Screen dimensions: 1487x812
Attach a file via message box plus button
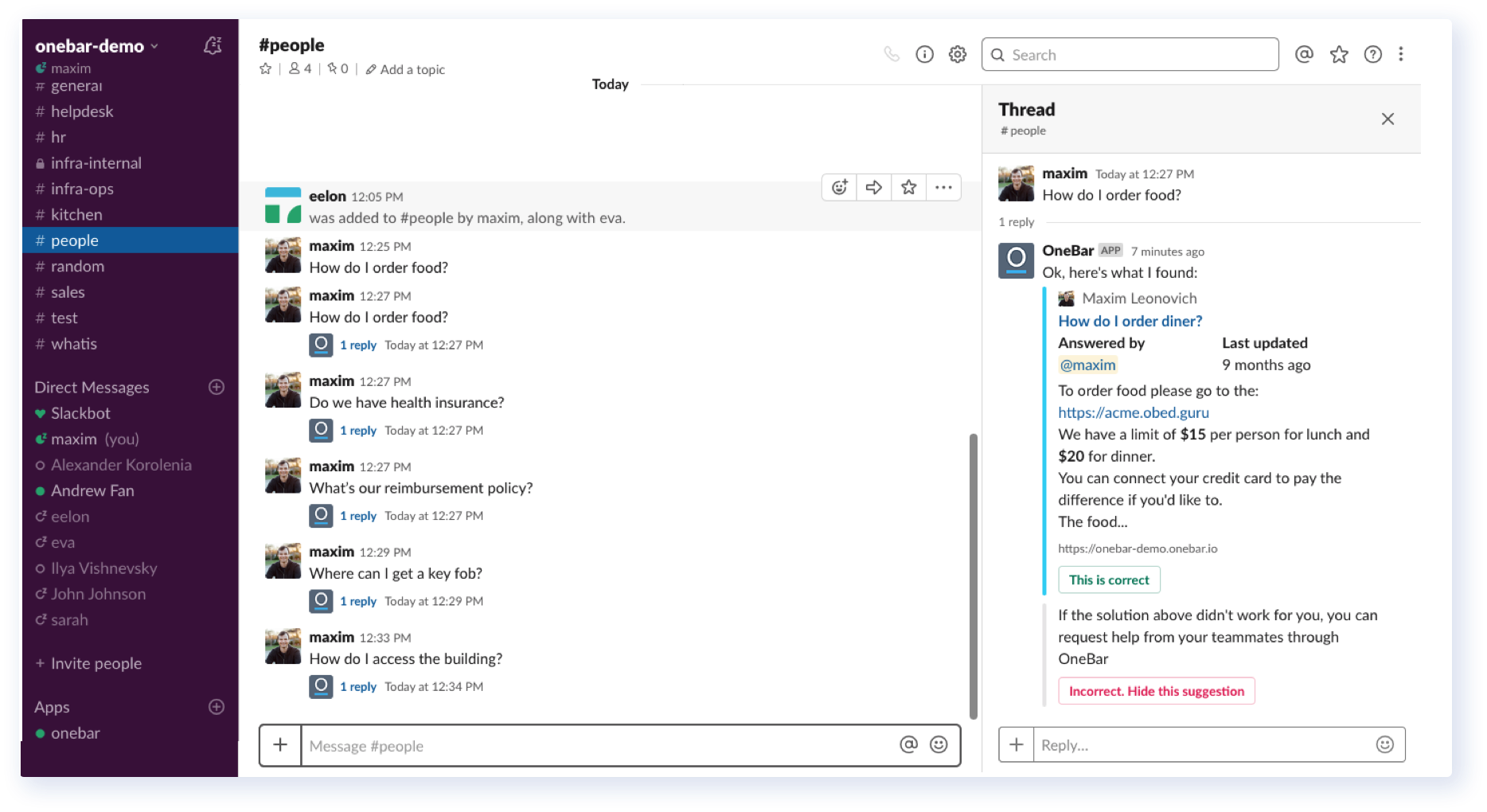tap(280, 745)
